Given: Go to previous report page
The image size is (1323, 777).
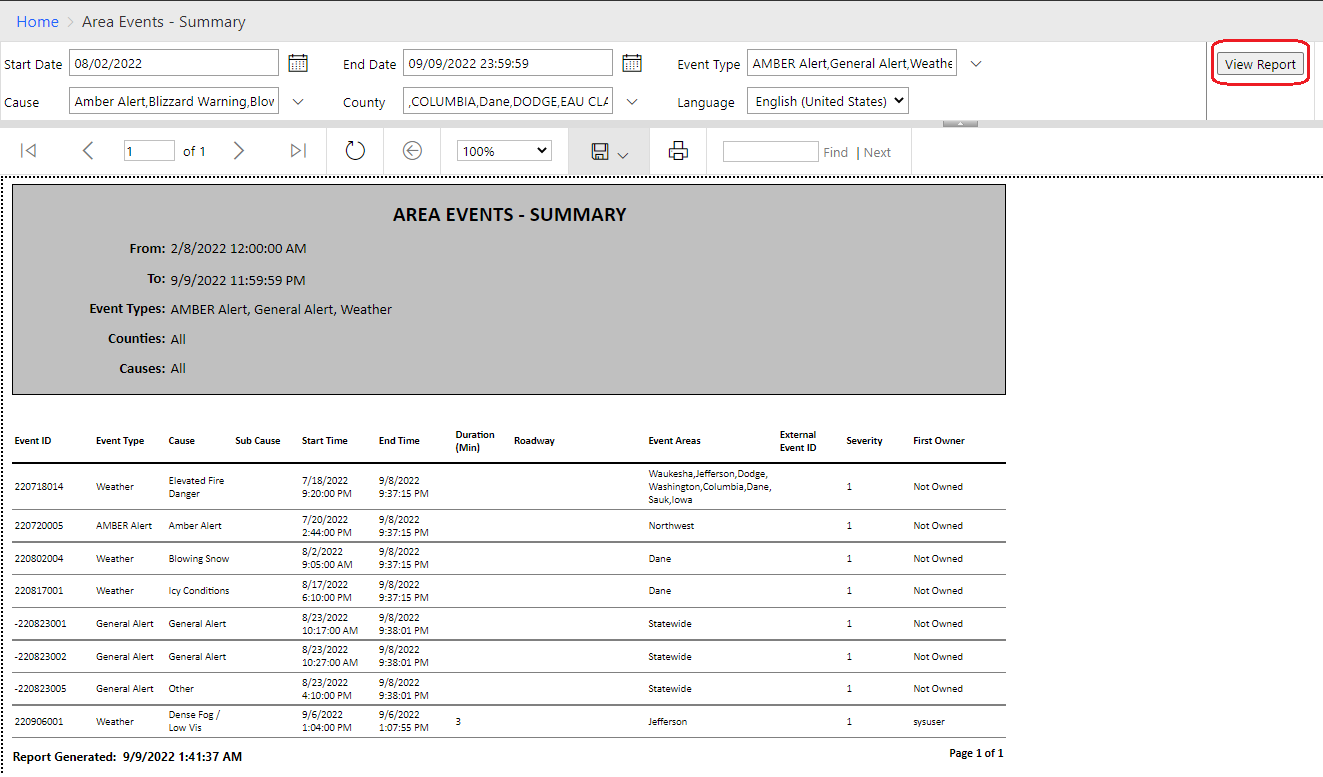Looking at the screenshot, I should (88, 151).
